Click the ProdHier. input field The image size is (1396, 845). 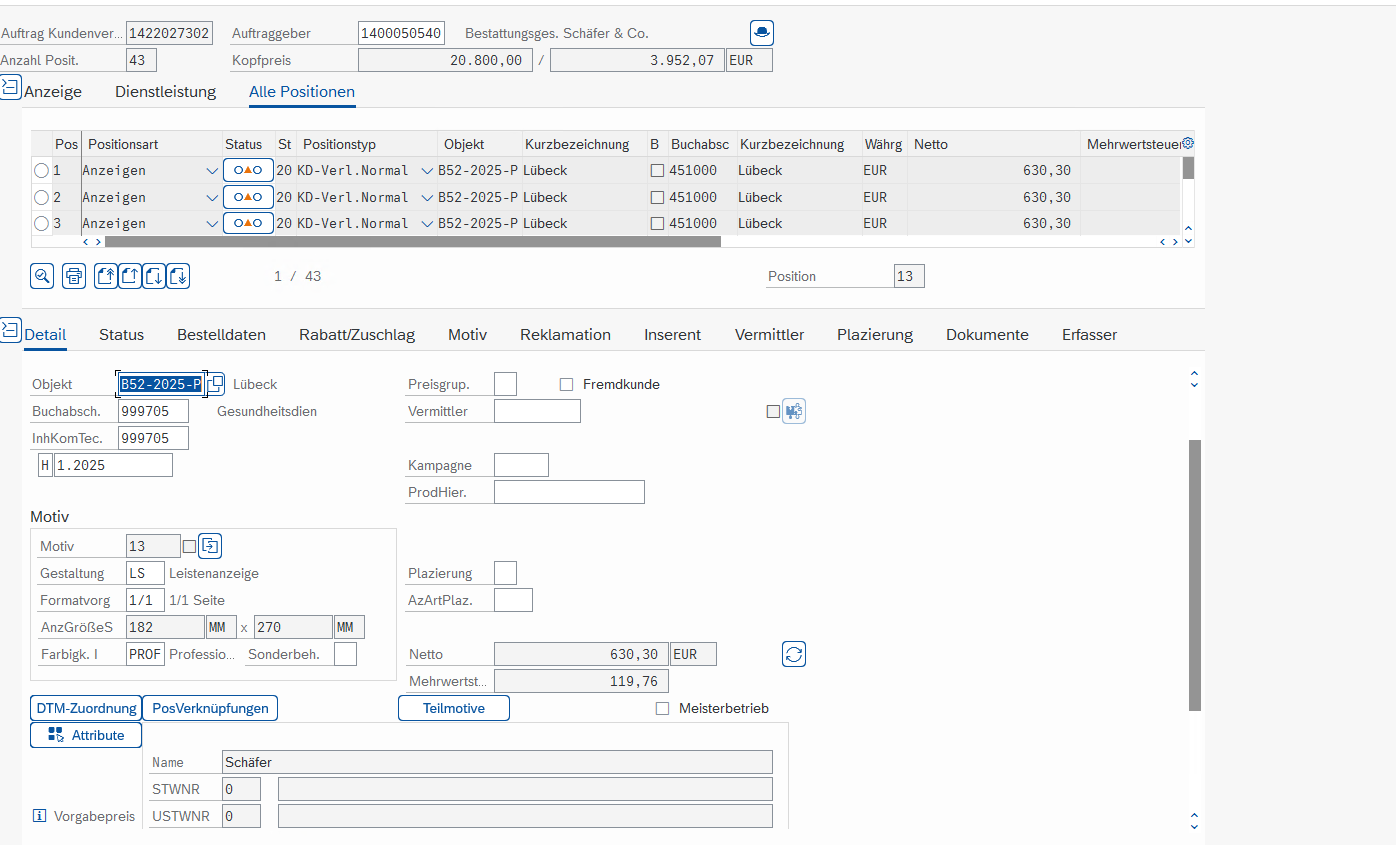[x=569, y=492]
